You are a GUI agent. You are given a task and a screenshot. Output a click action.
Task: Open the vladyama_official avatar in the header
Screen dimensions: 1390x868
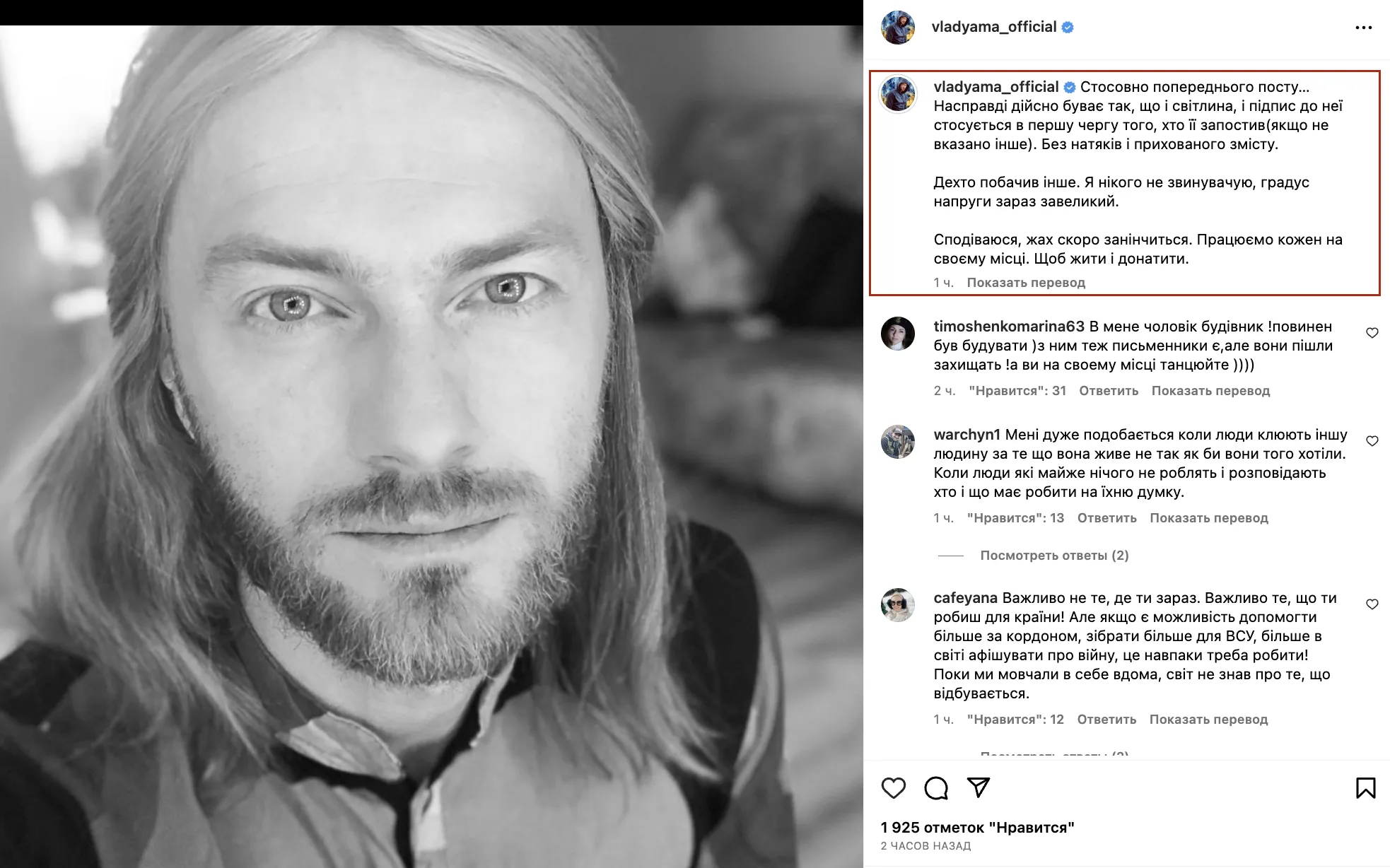click(898, 28)
